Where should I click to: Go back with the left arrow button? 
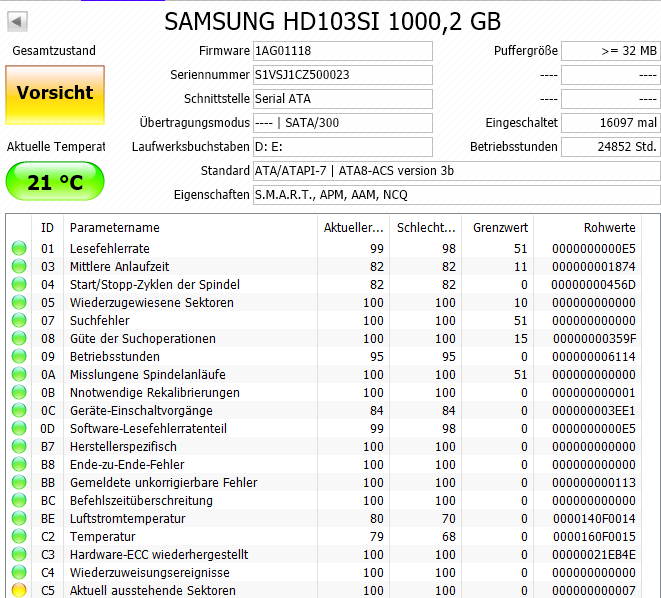(x=17, y=21)
